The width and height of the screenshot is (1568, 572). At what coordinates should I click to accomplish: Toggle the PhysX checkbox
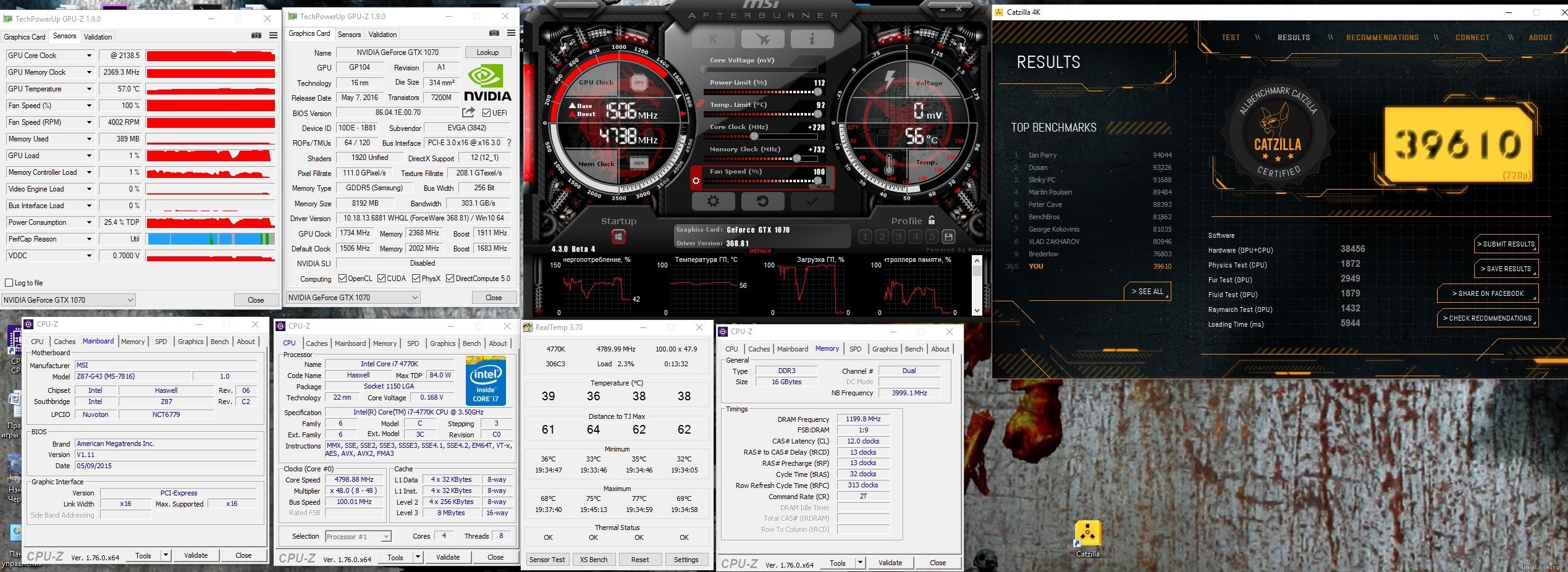[416, 279]
